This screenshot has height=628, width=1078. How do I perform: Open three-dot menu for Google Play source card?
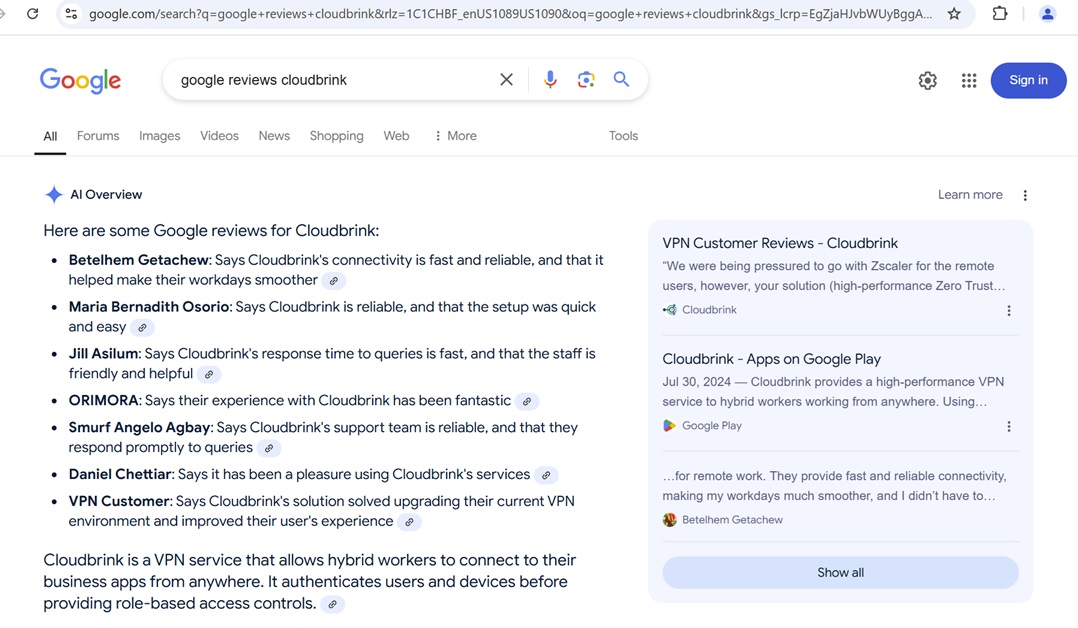click(x=1009, y=426)
